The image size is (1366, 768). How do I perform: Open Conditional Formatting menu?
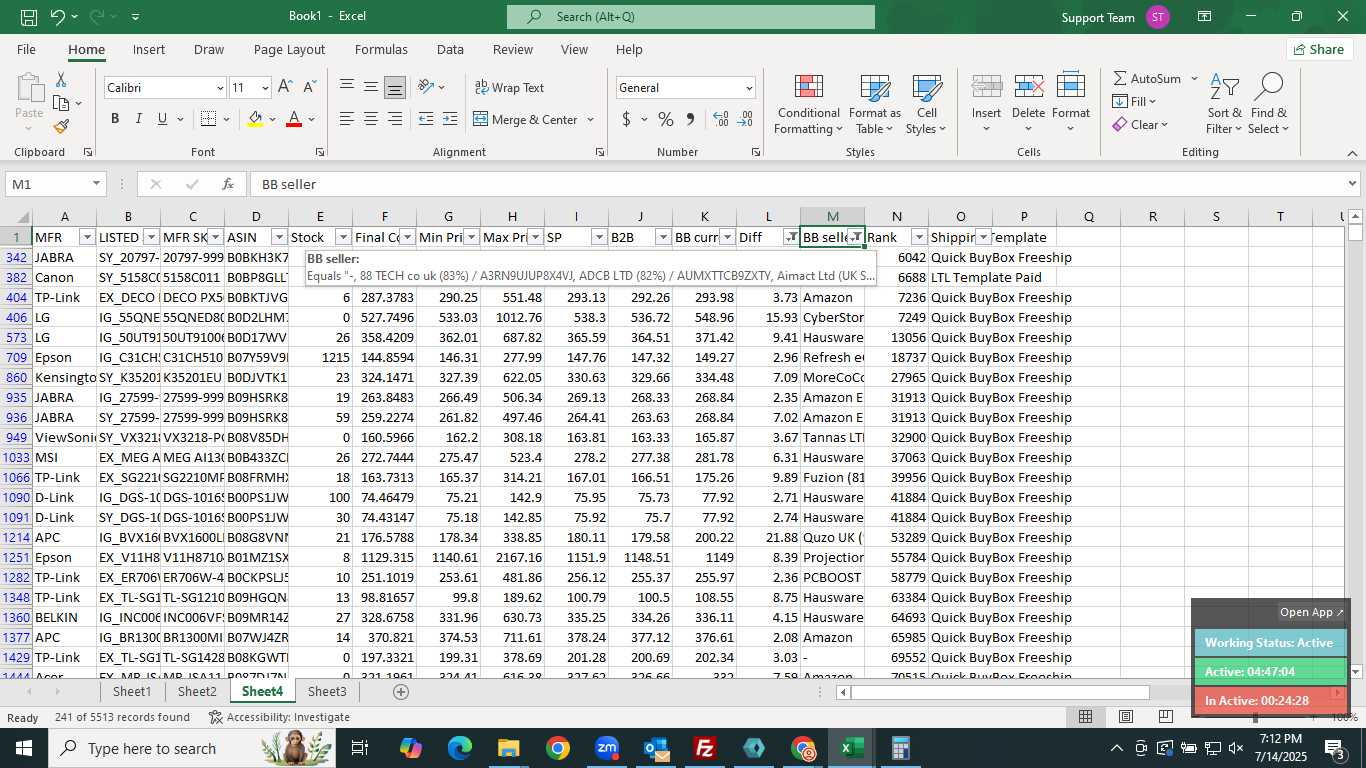pos(808,104)
